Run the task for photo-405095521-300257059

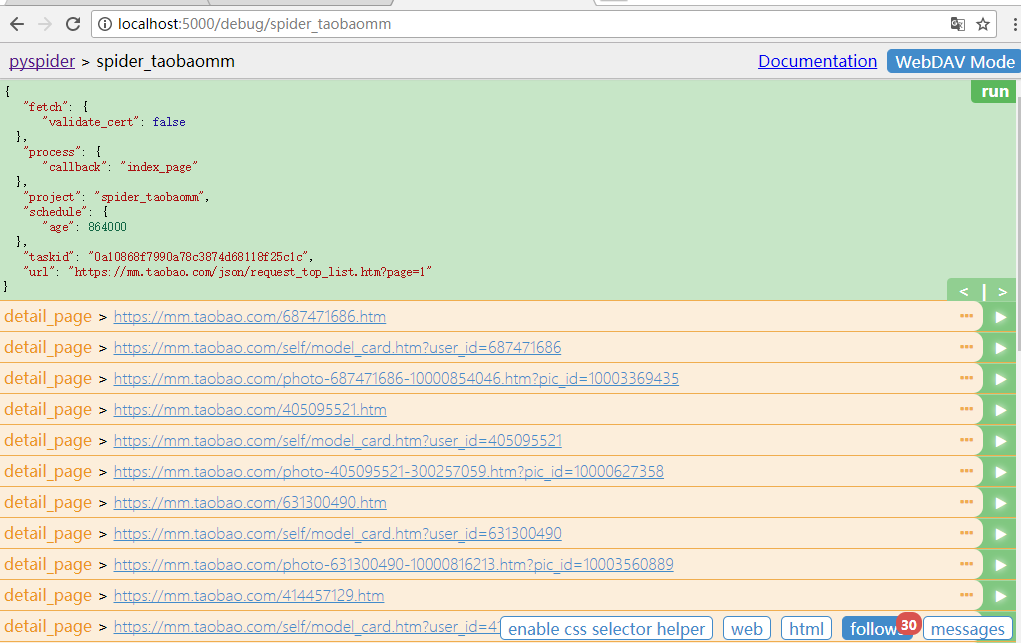1000,472
